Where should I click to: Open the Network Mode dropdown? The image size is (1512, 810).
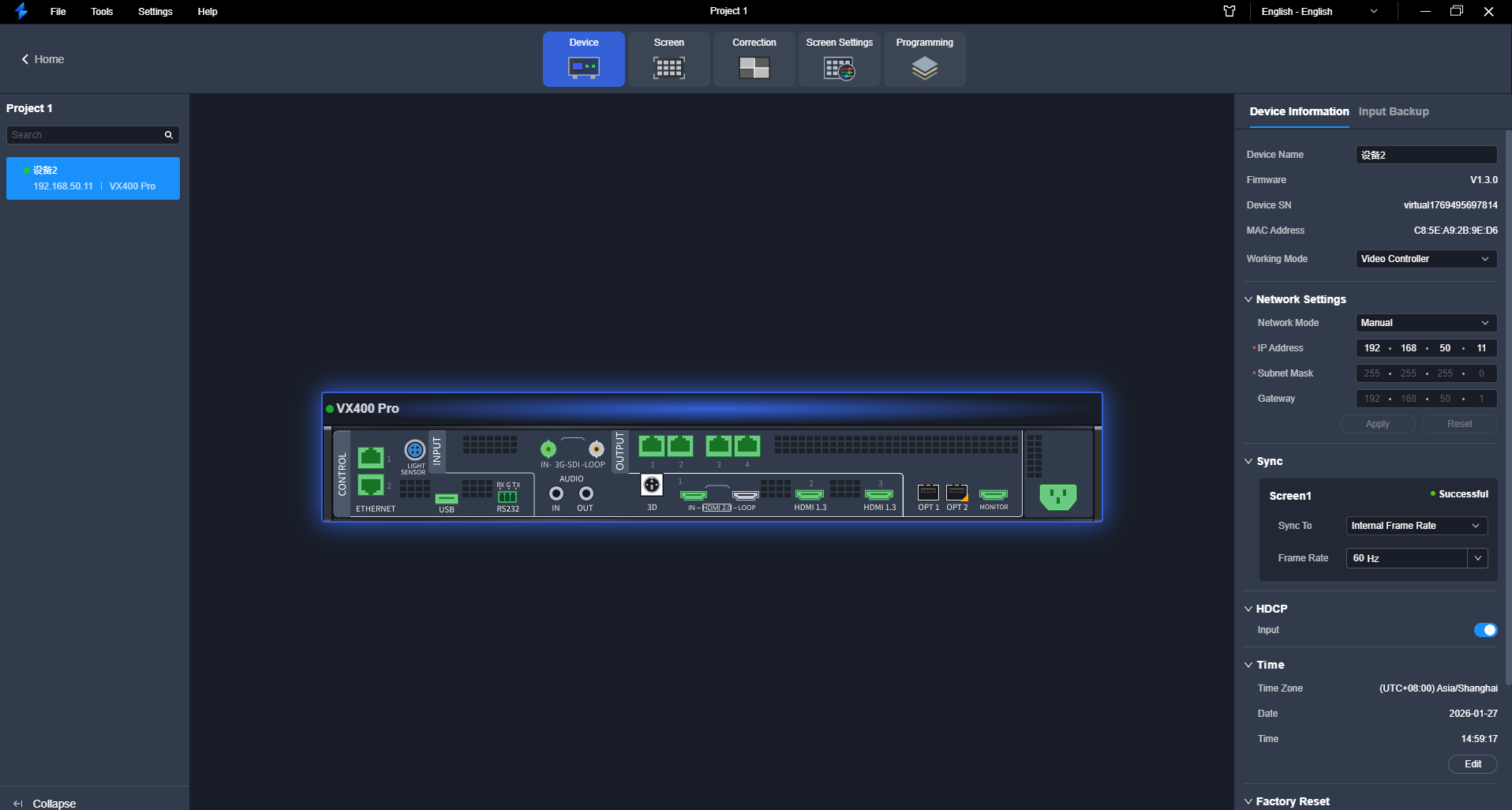(1426, 323)
